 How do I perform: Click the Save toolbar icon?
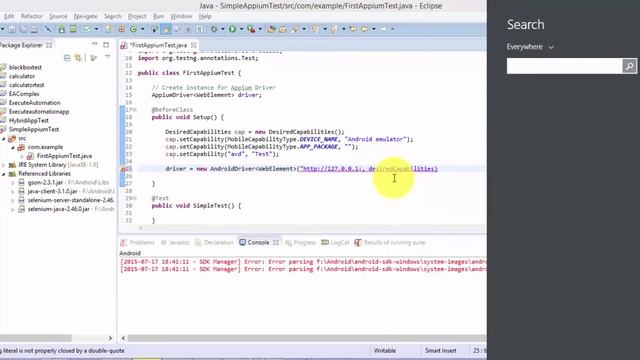tap(12, 29)
